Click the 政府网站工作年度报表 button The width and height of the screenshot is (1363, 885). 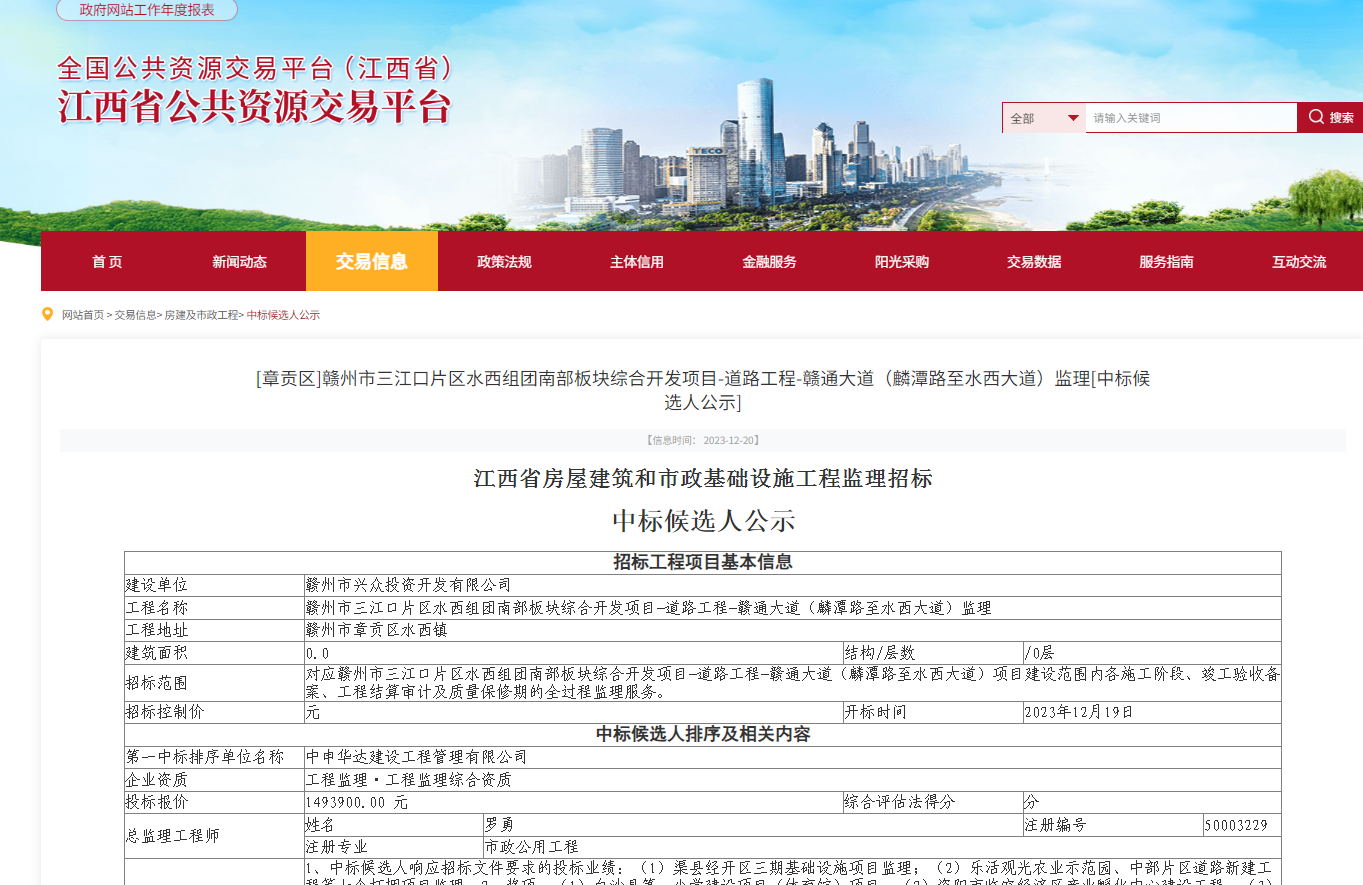point(140,10)
